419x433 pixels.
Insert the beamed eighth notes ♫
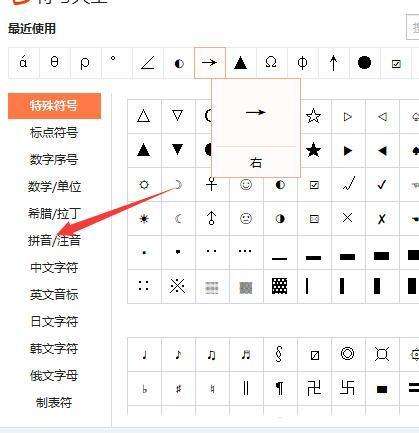point(212,354)
